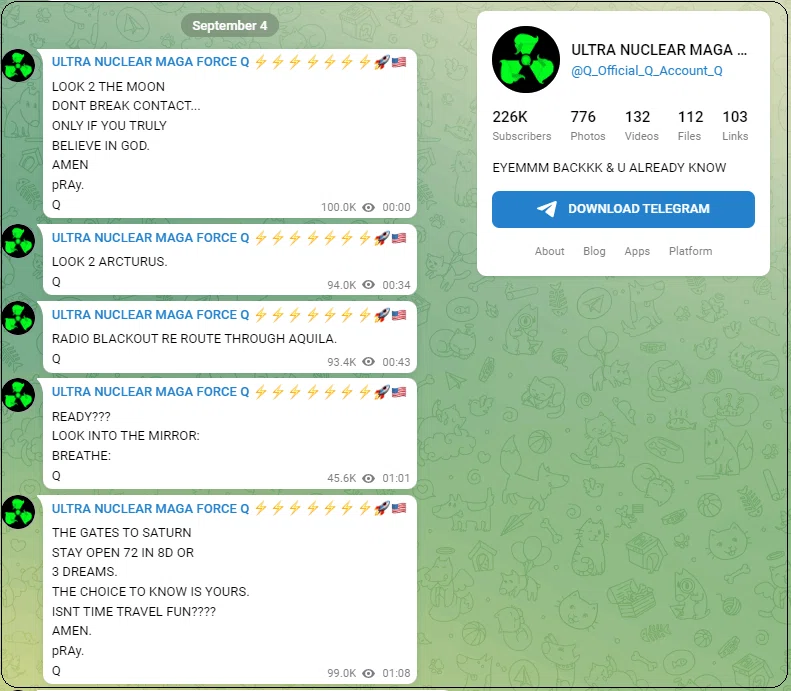The height and width of the screenshot is (691, 791).
Task: Click the text LOOK 2 ARCTURUS.
Action: coord(109,262)
